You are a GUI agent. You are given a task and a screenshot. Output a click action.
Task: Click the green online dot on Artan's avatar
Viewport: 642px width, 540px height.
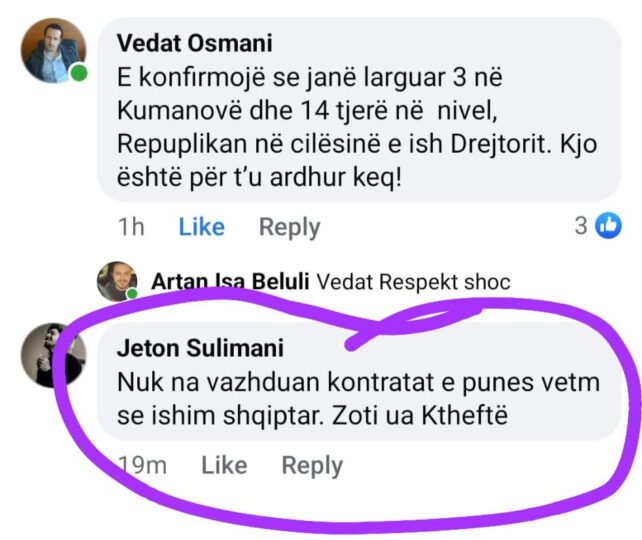pyautogui.click(x=132, y=294)
